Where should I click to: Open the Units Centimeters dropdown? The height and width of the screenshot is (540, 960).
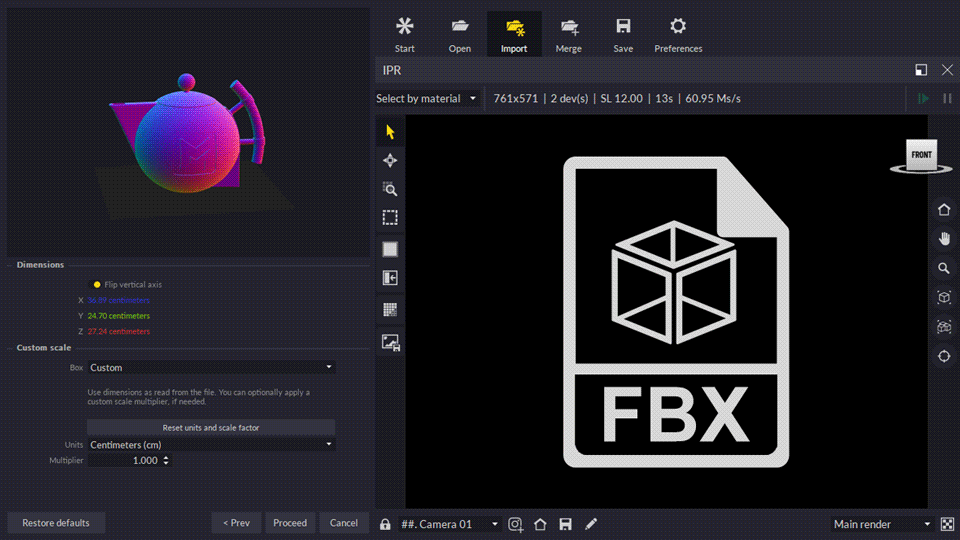point(211,445)
